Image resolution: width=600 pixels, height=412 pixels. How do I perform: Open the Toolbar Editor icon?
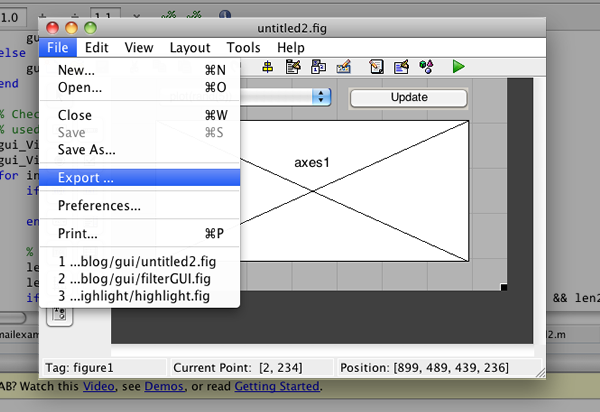coord(343,67)
